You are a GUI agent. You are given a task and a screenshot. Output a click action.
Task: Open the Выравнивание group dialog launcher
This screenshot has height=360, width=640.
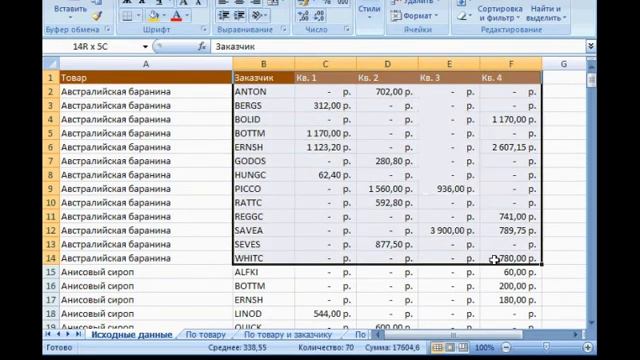pos(283,29)
